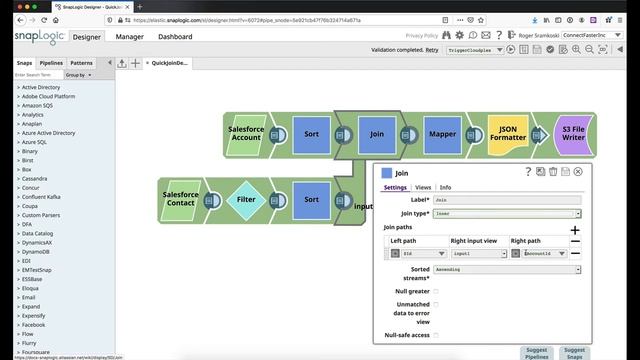
Task: Click the pop-out icon in Join dialog
Action: 540,172
